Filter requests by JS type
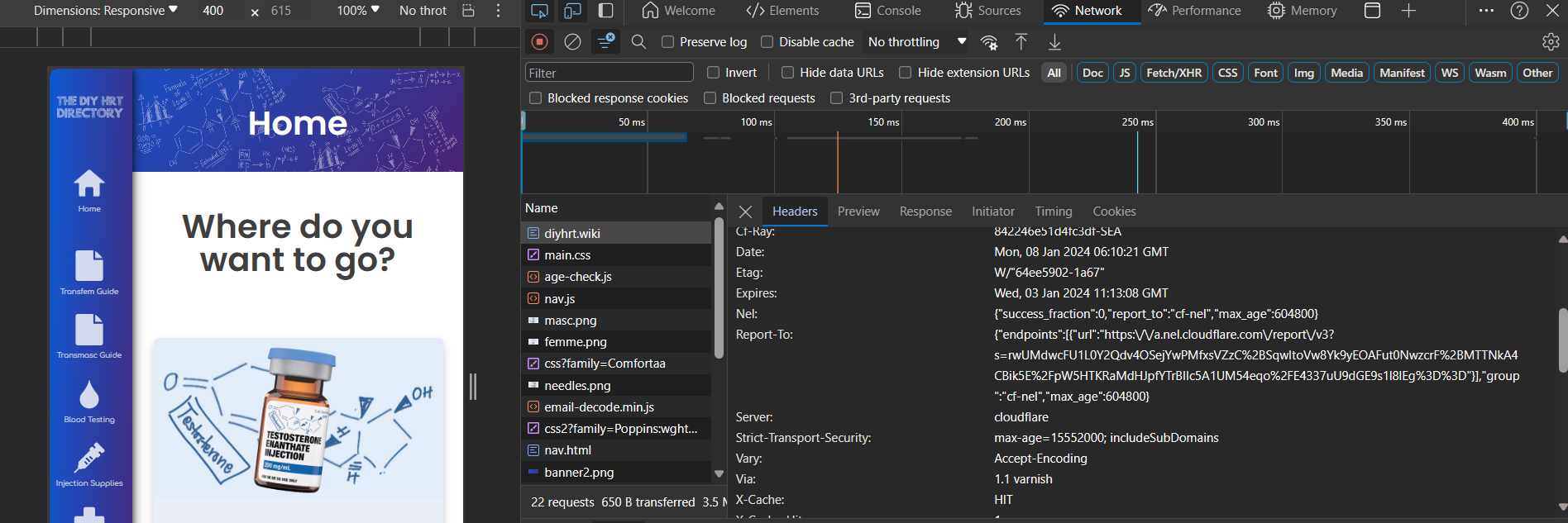Image resolution: width=1568 pixels, height=523 pixels. click(x=1124, y=73)
